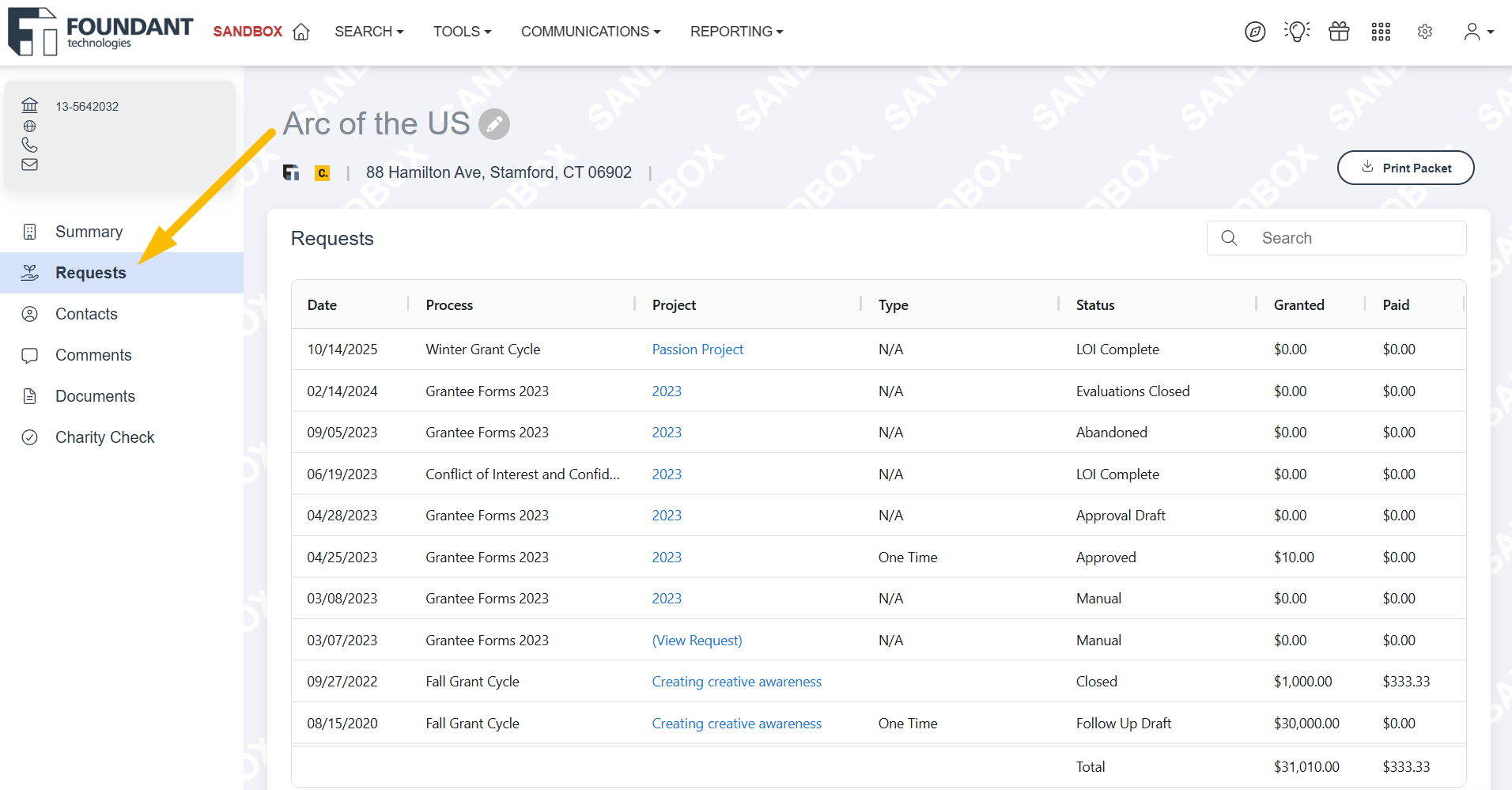This screenshot has height=790, width=1512.
Task: Click the globe website icon
Action: 29,127
